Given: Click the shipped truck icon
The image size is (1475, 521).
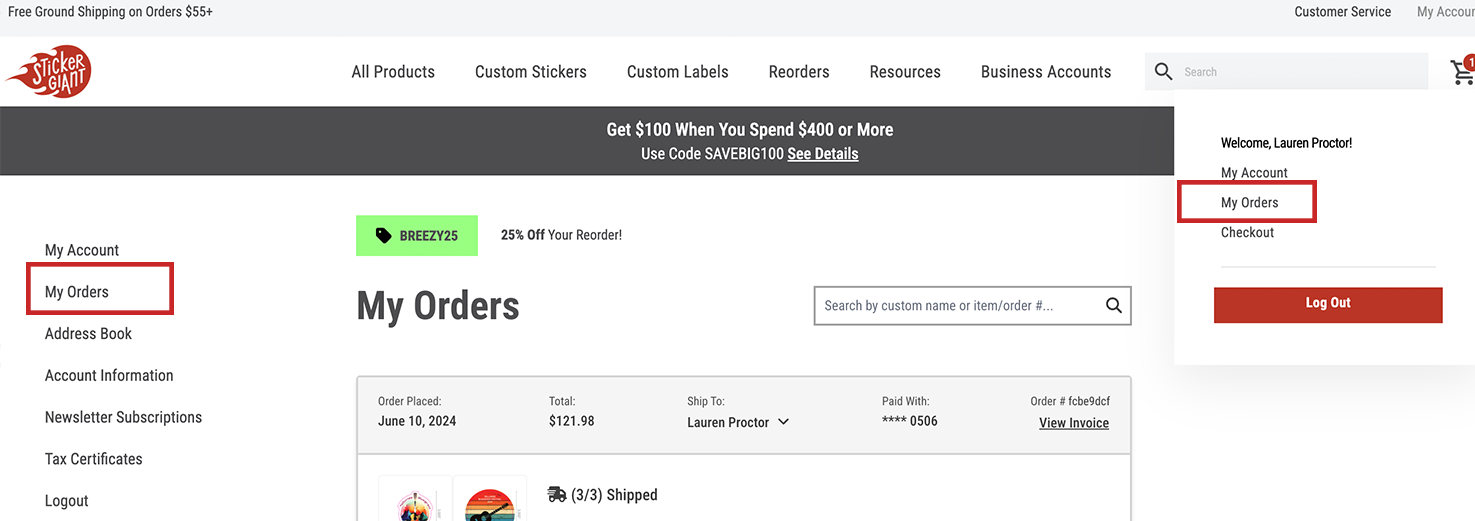Looking at the screenshot, I should pos(557,494).
